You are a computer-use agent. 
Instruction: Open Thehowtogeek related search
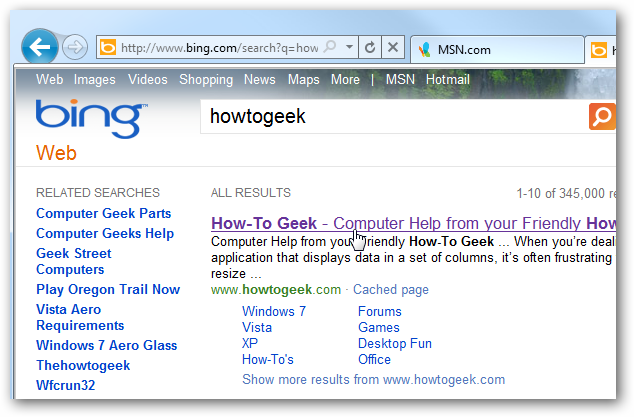pyautogui.click(x=83, y=366)
